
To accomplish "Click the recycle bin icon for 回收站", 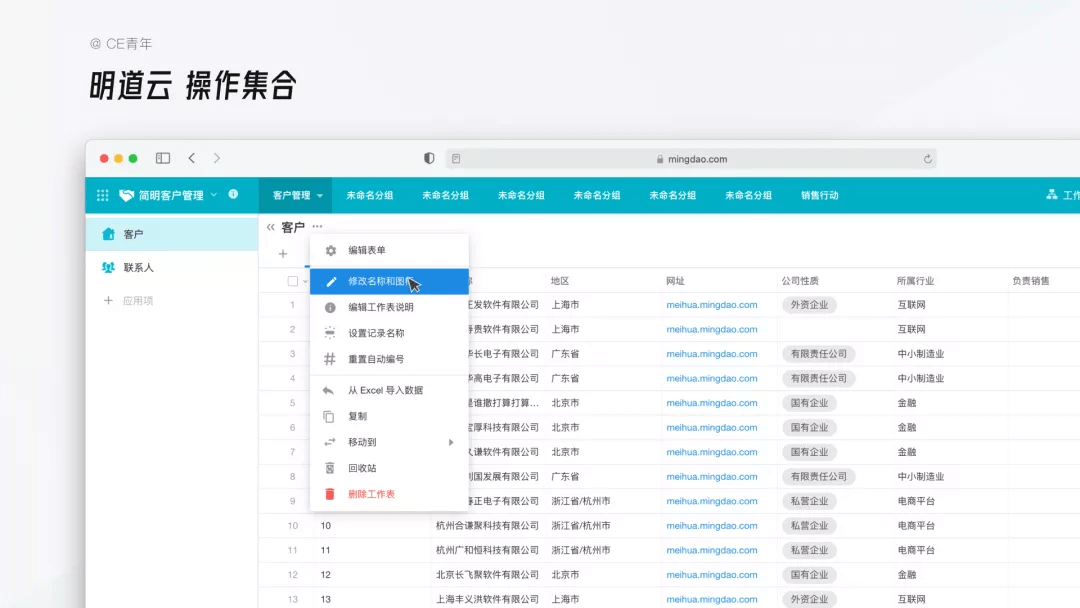I will pos(330,468).
